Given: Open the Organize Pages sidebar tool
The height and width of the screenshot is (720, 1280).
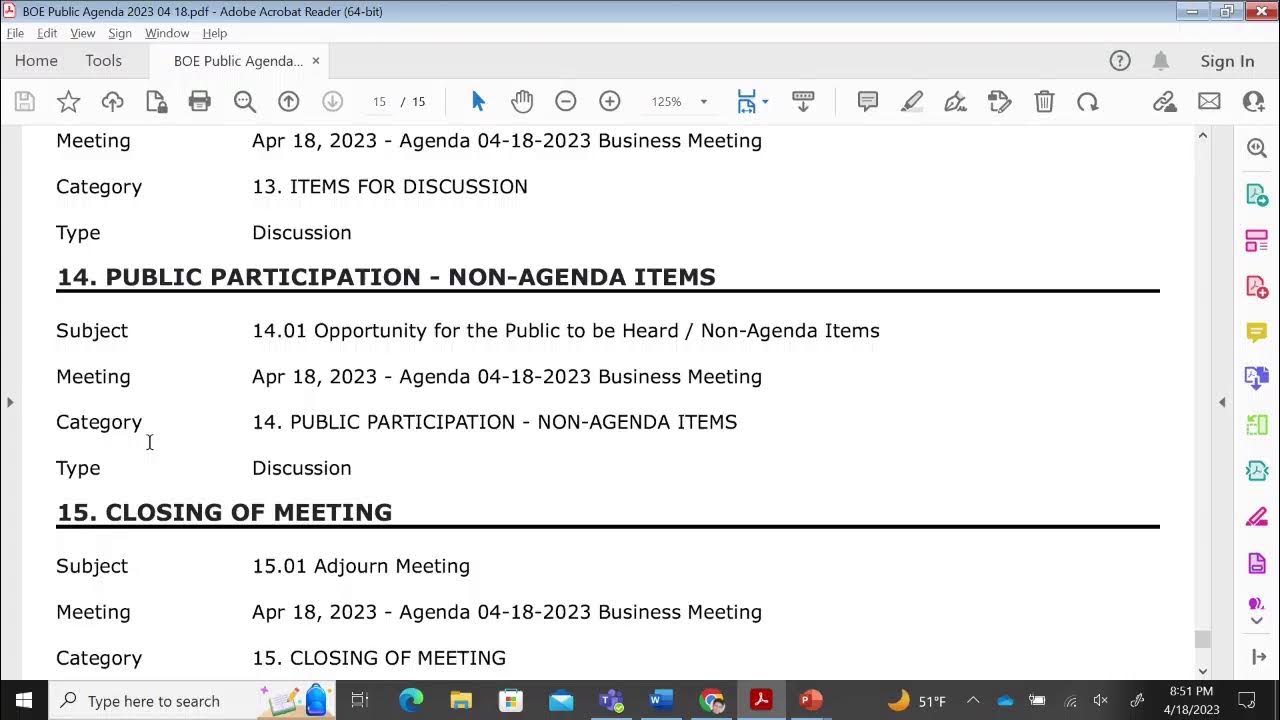Looking at the screenshot, I should [x=1257, y=240].
